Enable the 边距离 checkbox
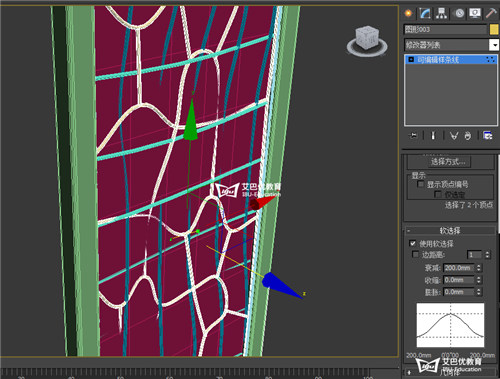Image resolution: width=500 pixels, height=379 pixels. coord(415,254)
